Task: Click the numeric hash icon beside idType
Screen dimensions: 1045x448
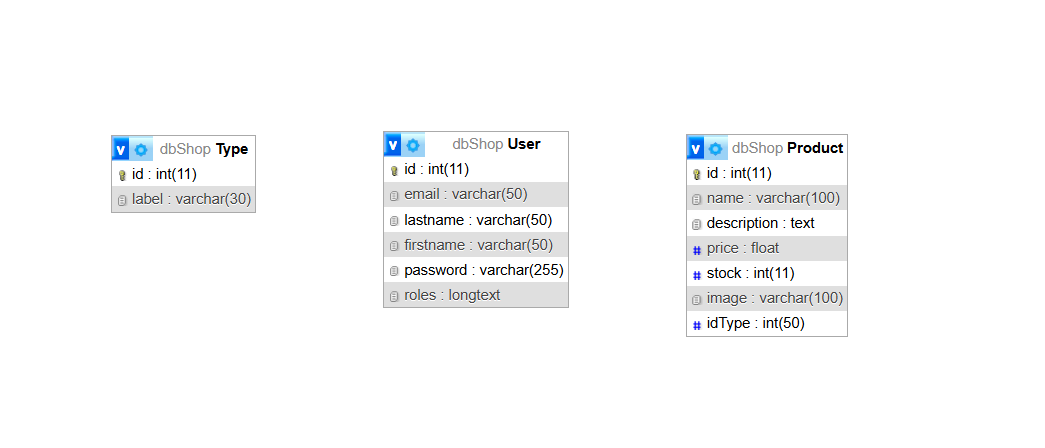Action: 697,324
